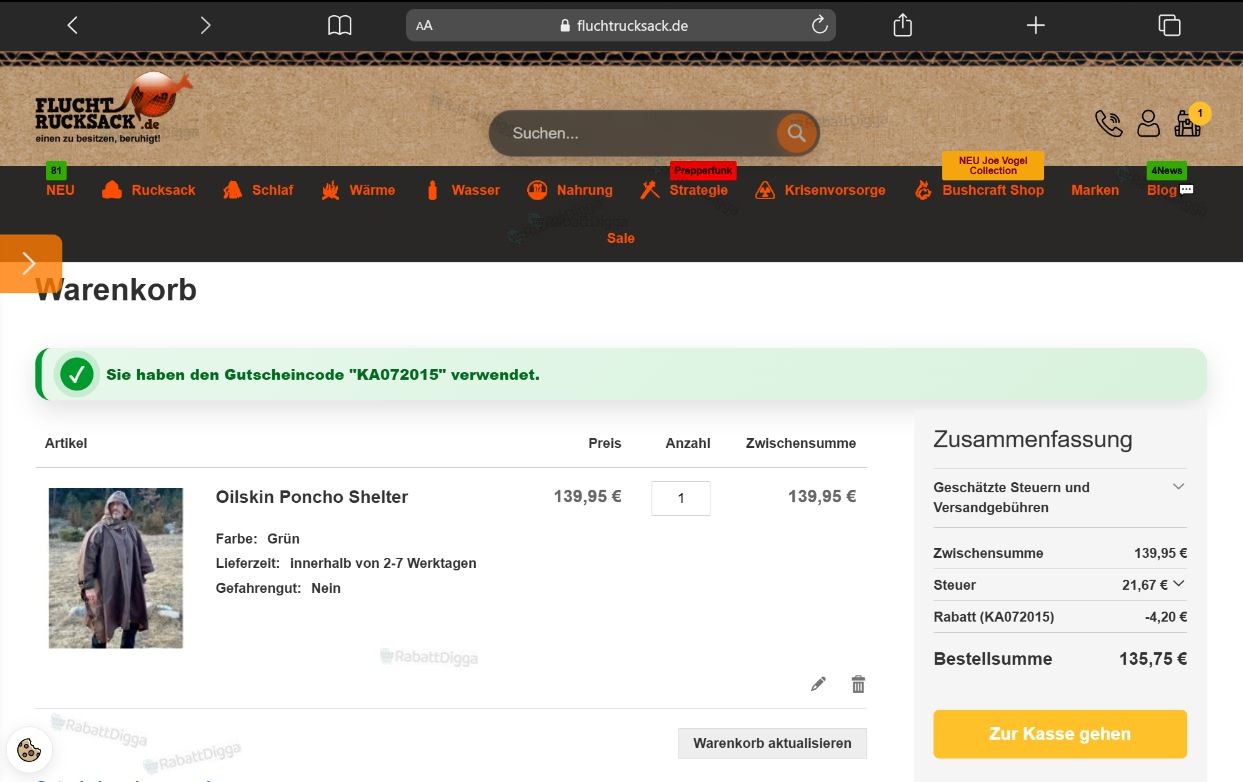Open the Oilskin Poncho Shelter product image
Screen dimensions: 1243x782
point(116,568)
